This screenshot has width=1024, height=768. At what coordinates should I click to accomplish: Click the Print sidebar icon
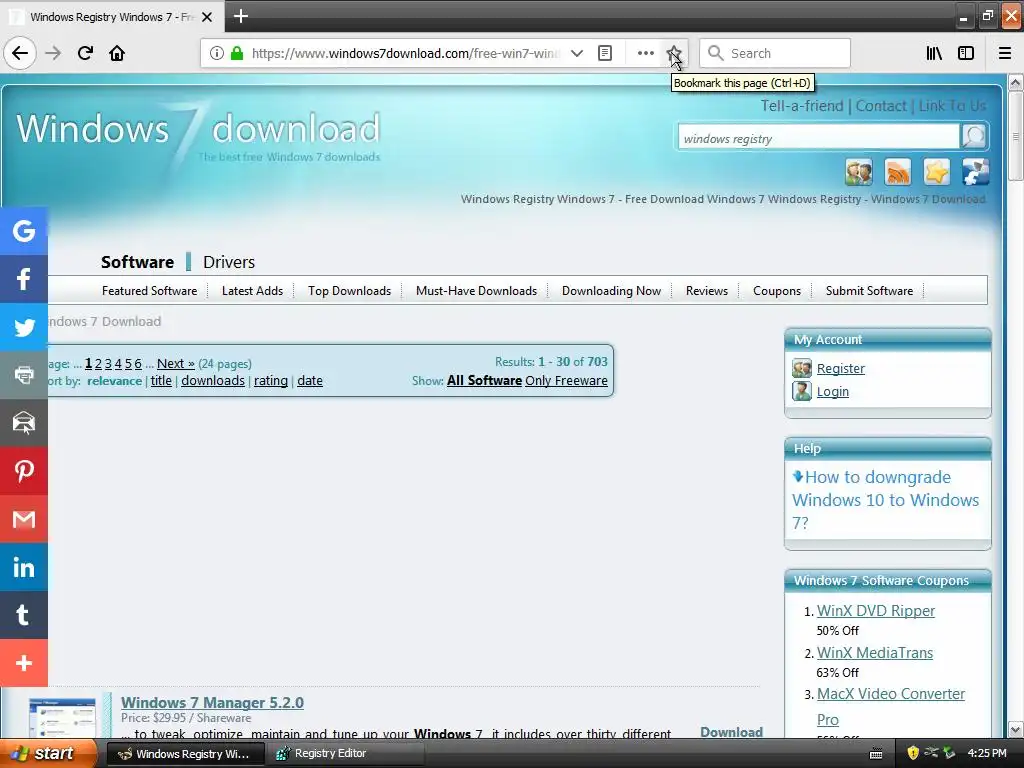click(x=24, y=375)
